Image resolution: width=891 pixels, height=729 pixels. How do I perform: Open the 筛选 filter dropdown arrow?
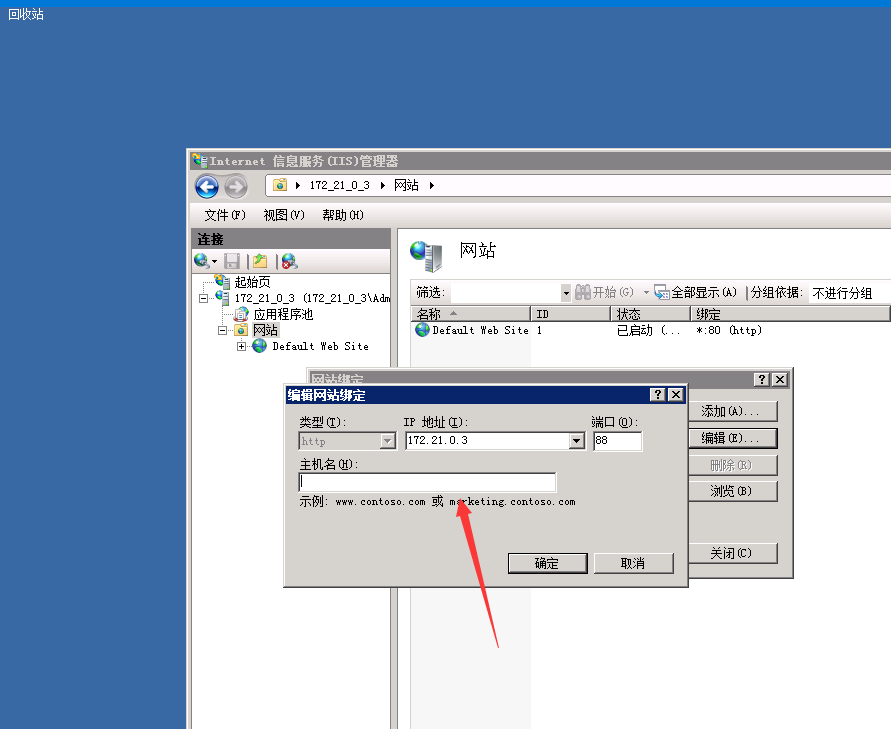[x=566, y=293]
